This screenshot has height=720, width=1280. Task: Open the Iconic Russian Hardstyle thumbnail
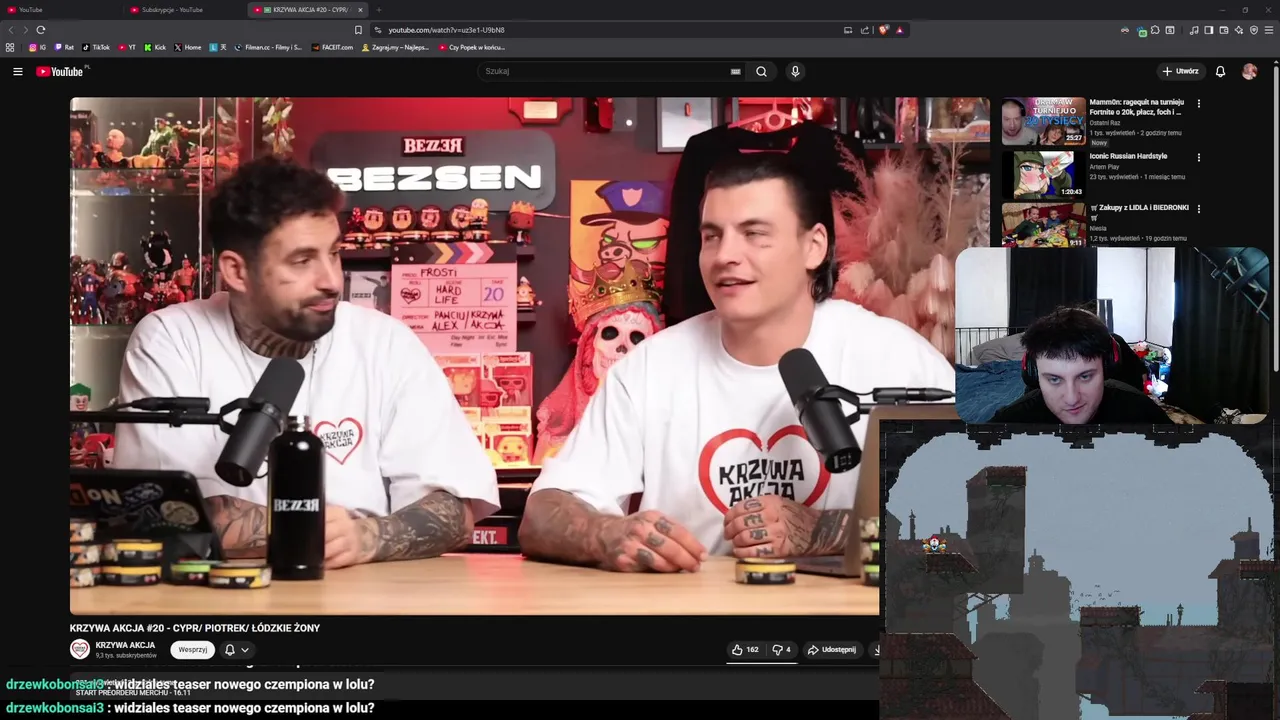click(1044, 174)
